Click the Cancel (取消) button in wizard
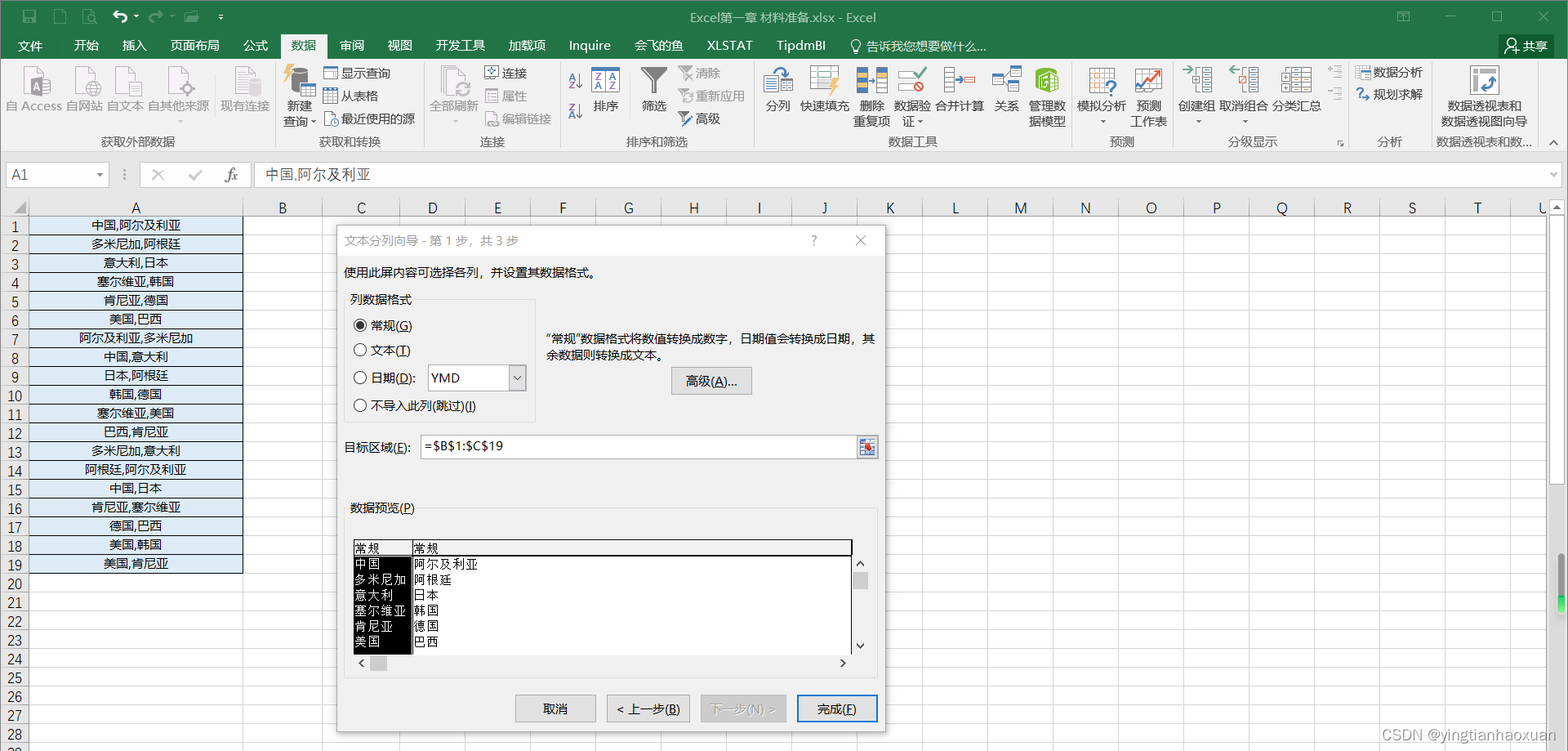1568x751 pixels. click(555, 709)
